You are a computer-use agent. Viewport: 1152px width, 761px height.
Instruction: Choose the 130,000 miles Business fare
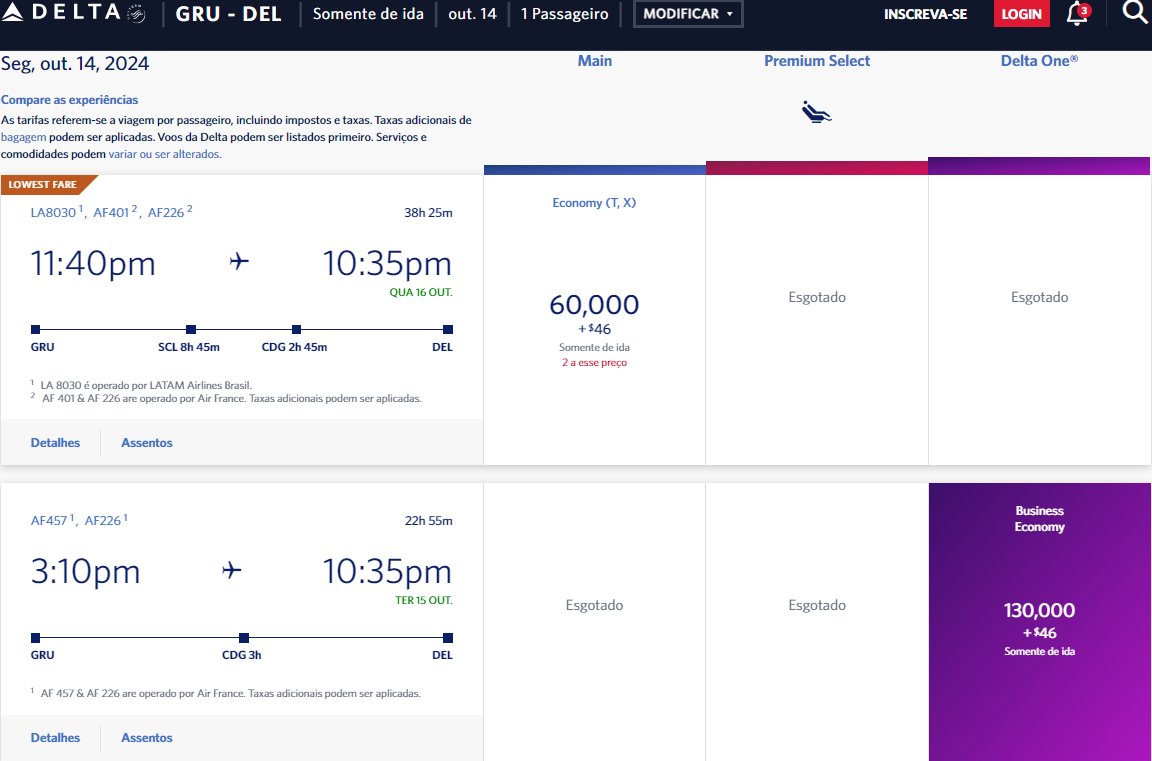[1039, 622]
